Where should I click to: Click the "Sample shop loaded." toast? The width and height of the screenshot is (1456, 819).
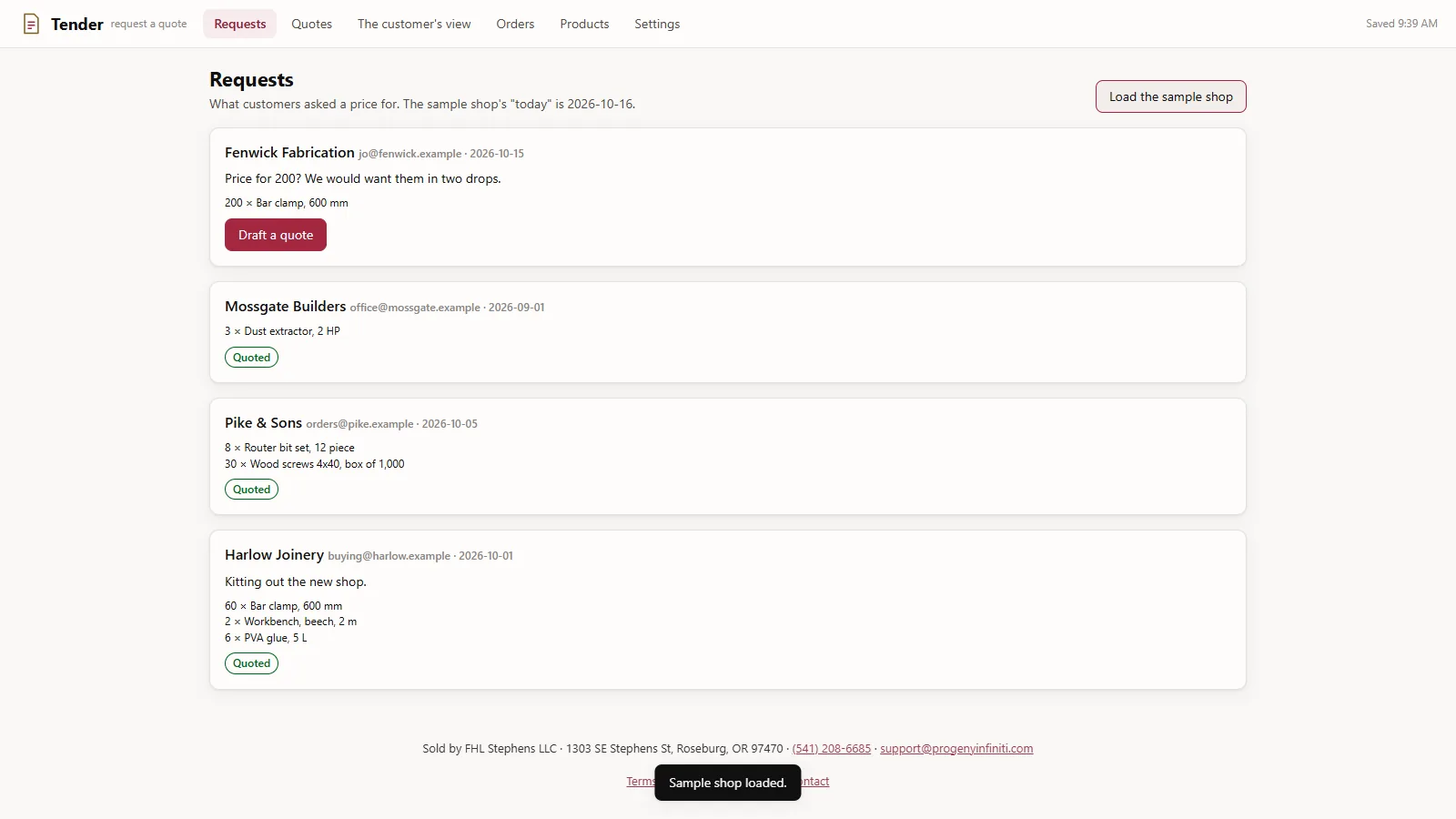pyautogui.click(x=728, y=783)
